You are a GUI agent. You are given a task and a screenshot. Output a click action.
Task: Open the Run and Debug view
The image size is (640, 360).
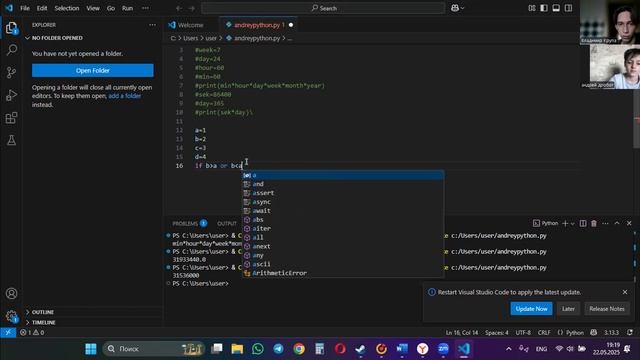11,95
